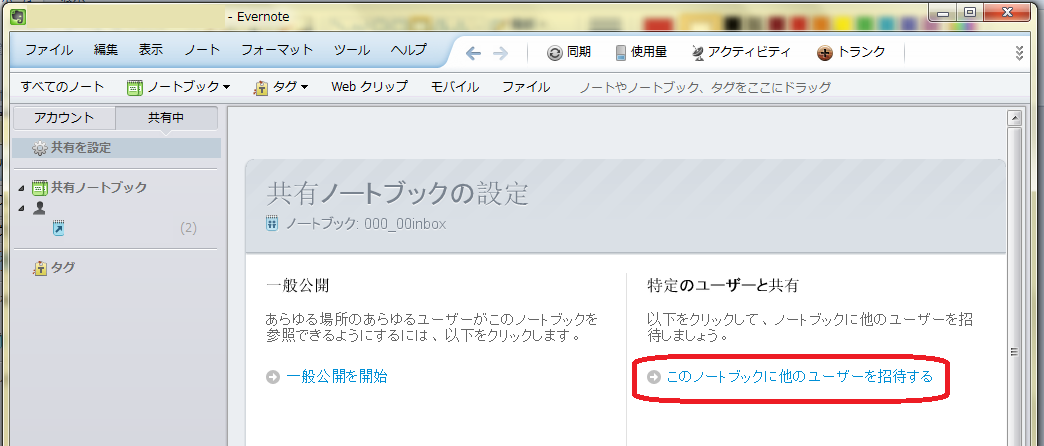Select the linked notebook icon with (2)
This screenshot has width=1044, height=446.
tap(59, 228)
